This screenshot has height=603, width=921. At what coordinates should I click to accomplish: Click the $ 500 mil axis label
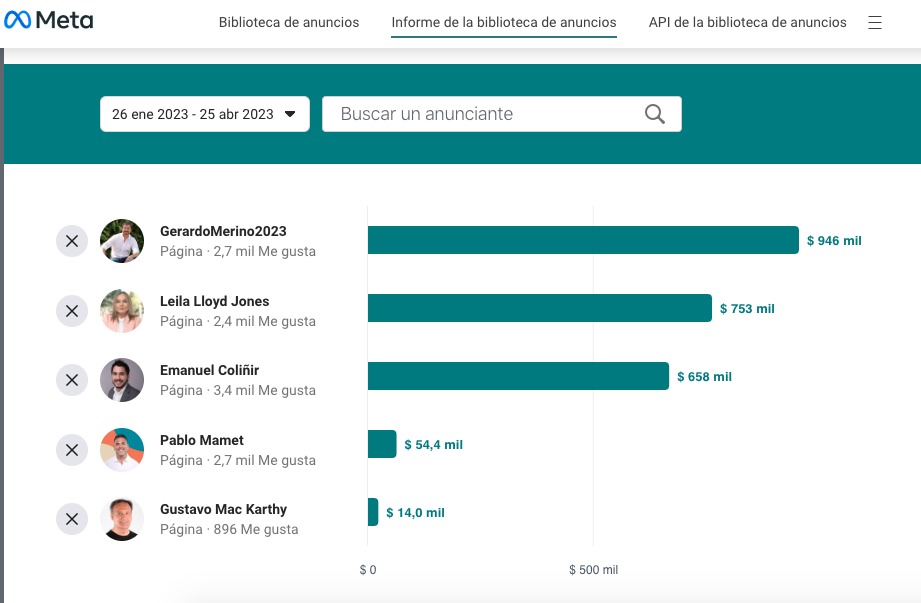point(593,570)
